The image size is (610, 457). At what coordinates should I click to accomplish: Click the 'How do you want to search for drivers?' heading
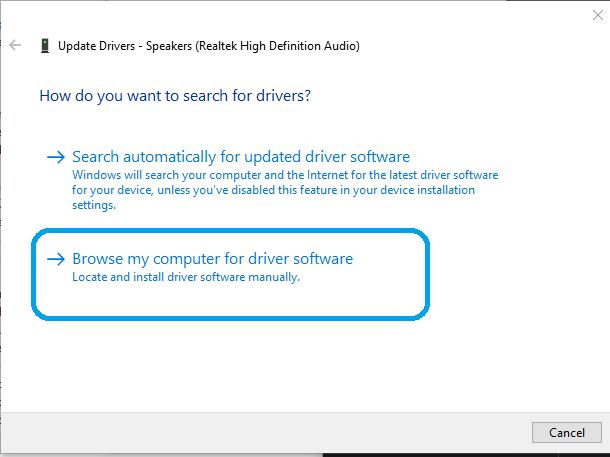click(175, 96)
